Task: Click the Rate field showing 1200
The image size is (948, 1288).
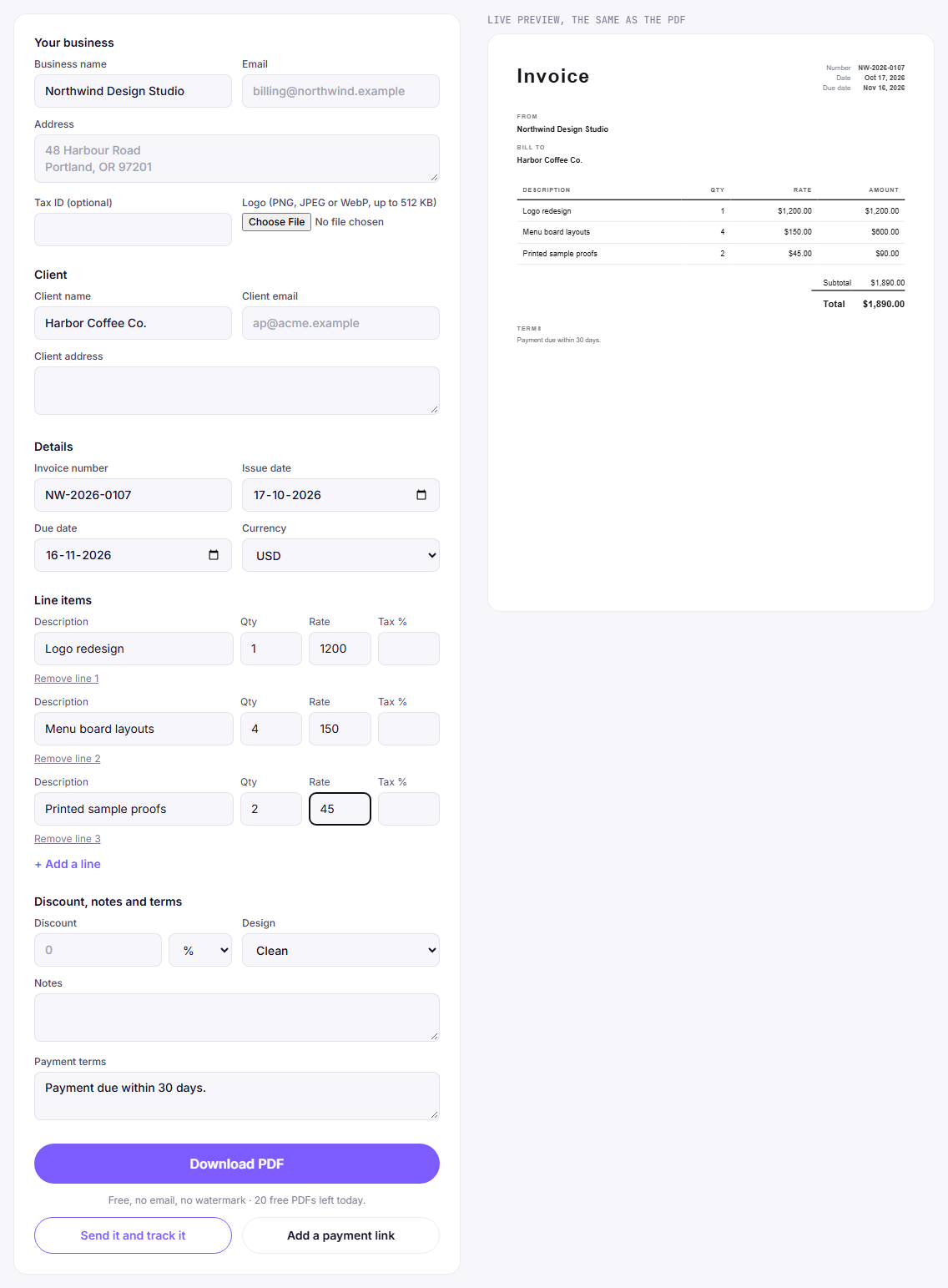Action: pyautogui.click(x=340, y=649)
